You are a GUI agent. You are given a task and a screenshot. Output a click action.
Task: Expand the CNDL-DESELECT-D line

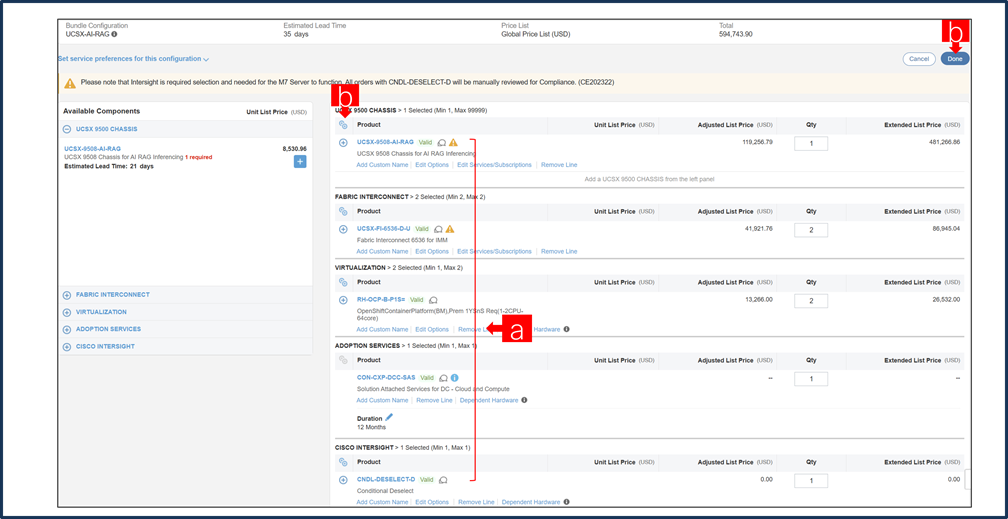[343, 480]
